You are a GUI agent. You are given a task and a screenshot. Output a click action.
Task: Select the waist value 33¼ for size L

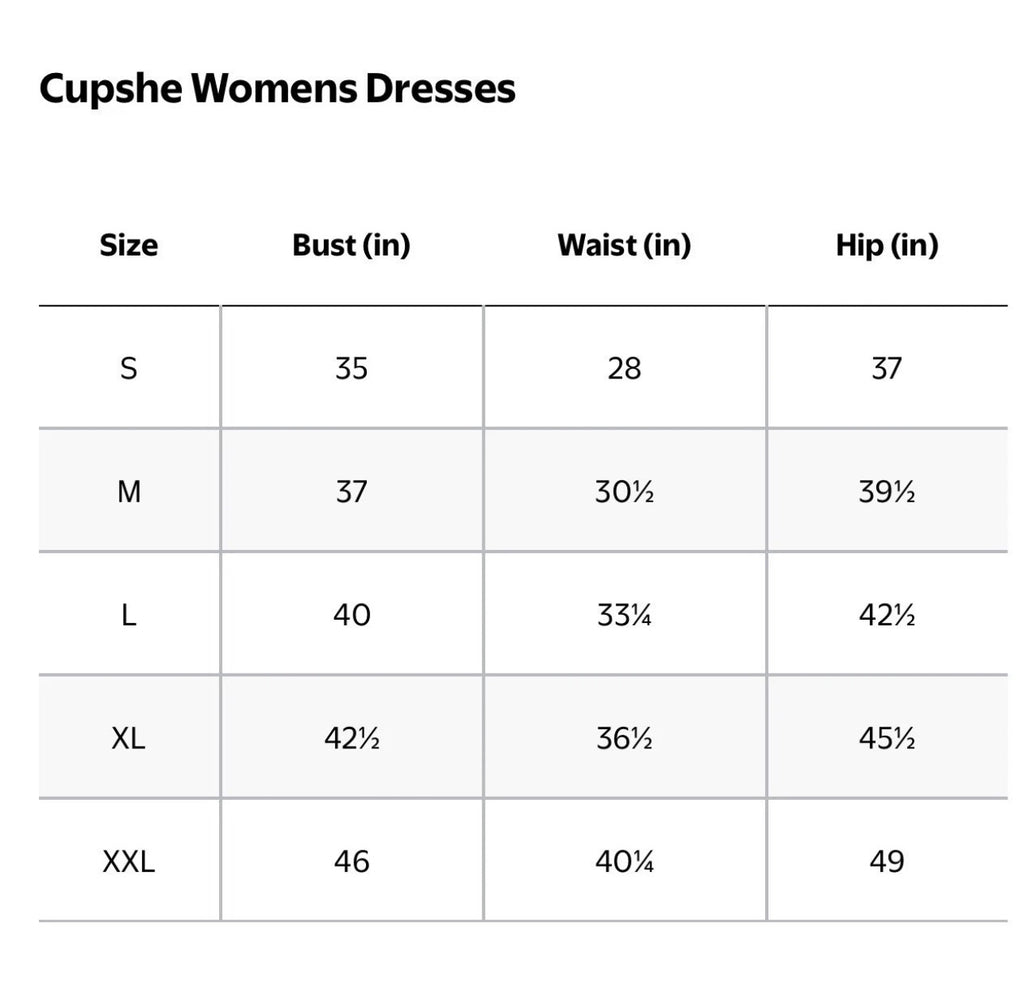tap(624, 615)
